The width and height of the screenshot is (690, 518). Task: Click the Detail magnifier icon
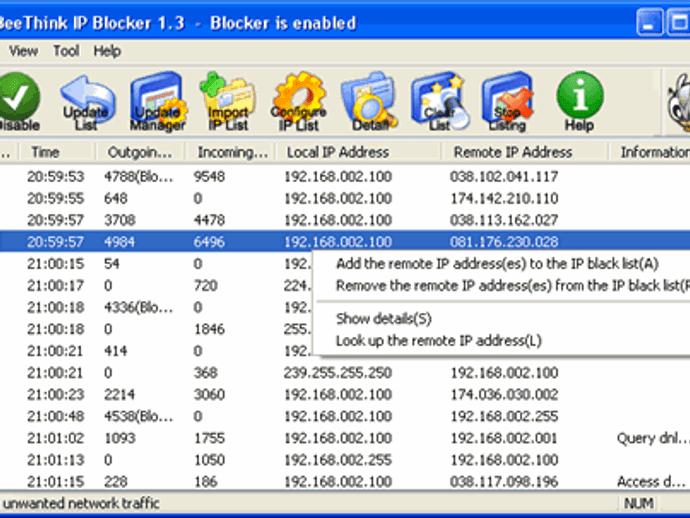click(369, 102)
